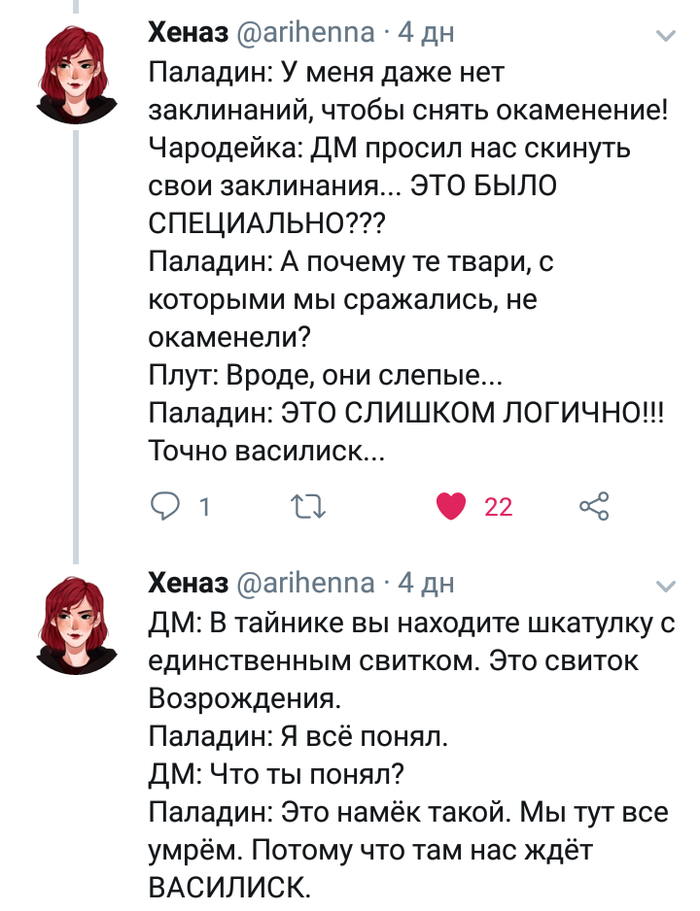700x911 pixels.
Task: Expand the second tweet's chevron menu
Action: pos(665,585)
